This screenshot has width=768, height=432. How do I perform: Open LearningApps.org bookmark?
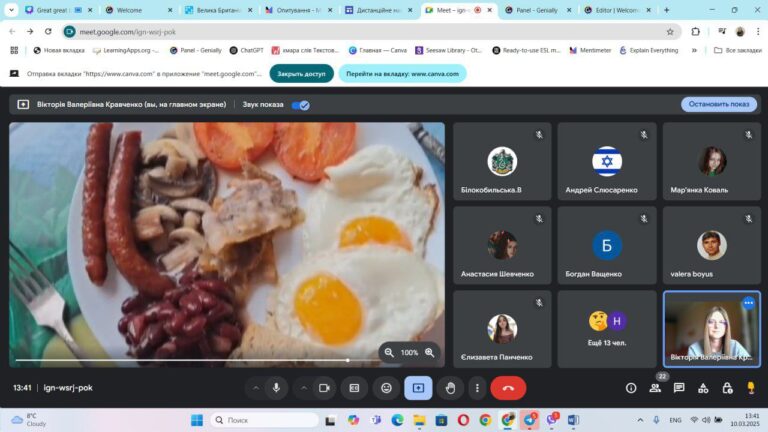click(x=126, y=50)
